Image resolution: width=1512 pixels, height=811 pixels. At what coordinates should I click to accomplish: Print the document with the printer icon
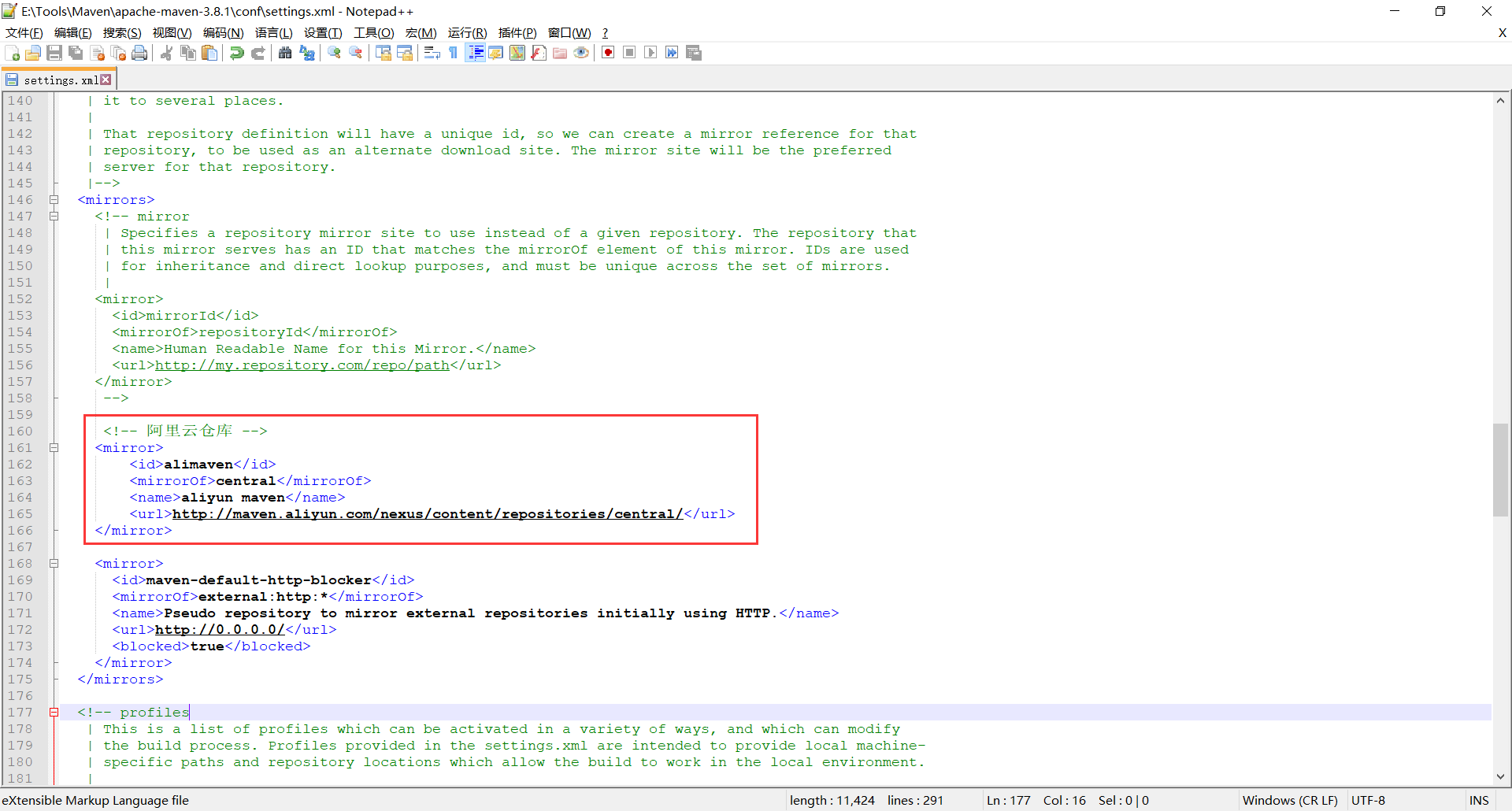point(140,53)
